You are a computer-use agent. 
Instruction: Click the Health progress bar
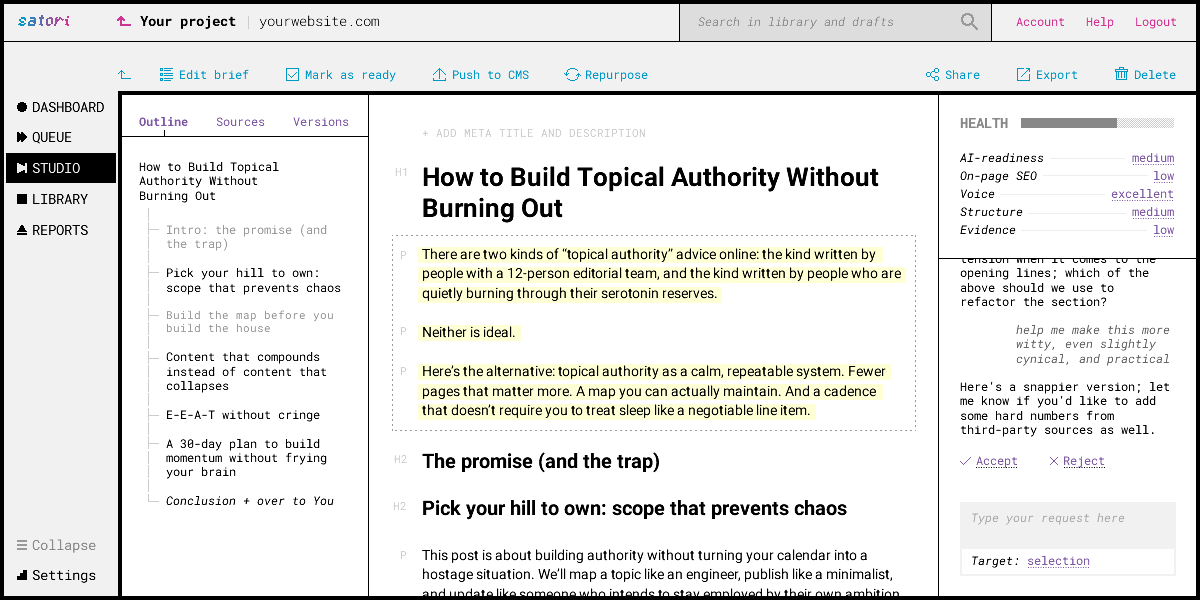(x=1097, y=123)
